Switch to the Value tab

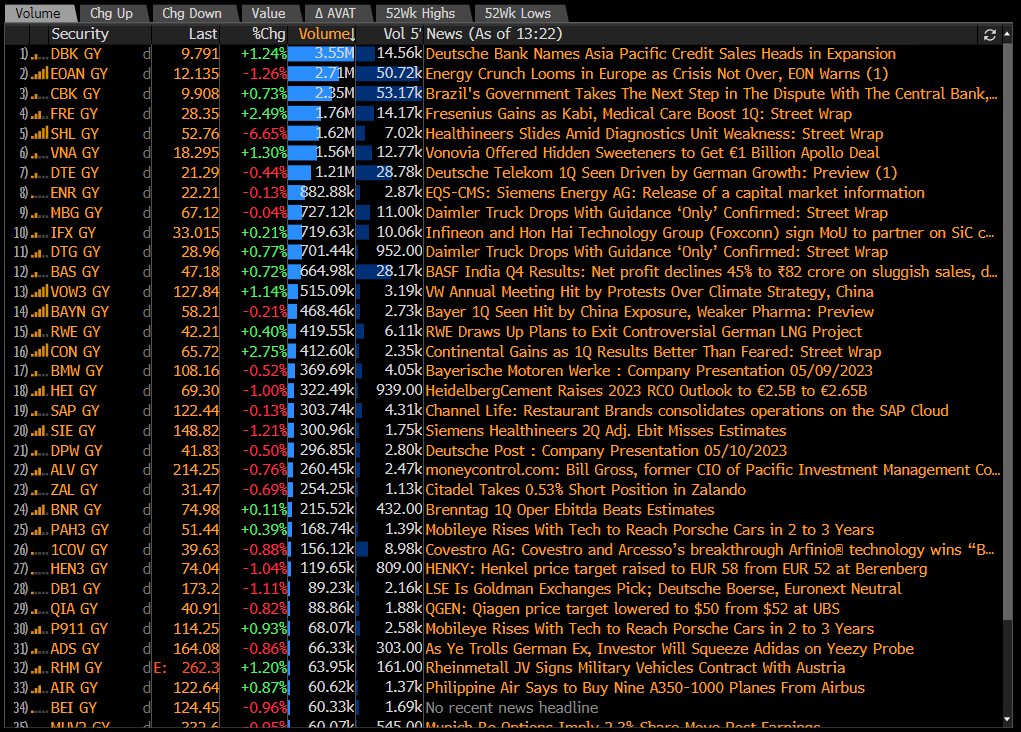coord(268,13)
